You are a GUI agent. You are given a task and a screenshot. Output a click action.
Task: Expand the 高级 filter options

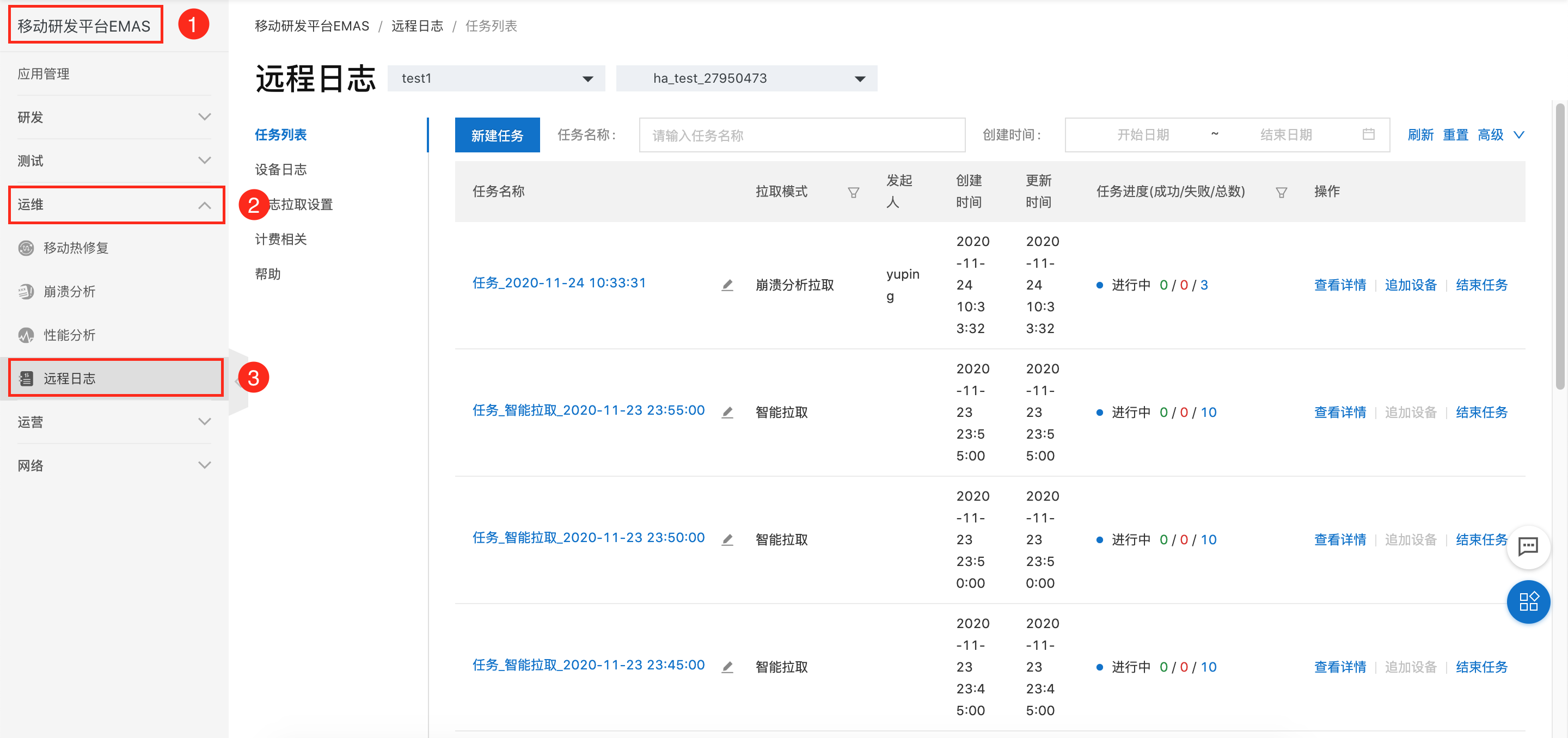[1501, 134]
